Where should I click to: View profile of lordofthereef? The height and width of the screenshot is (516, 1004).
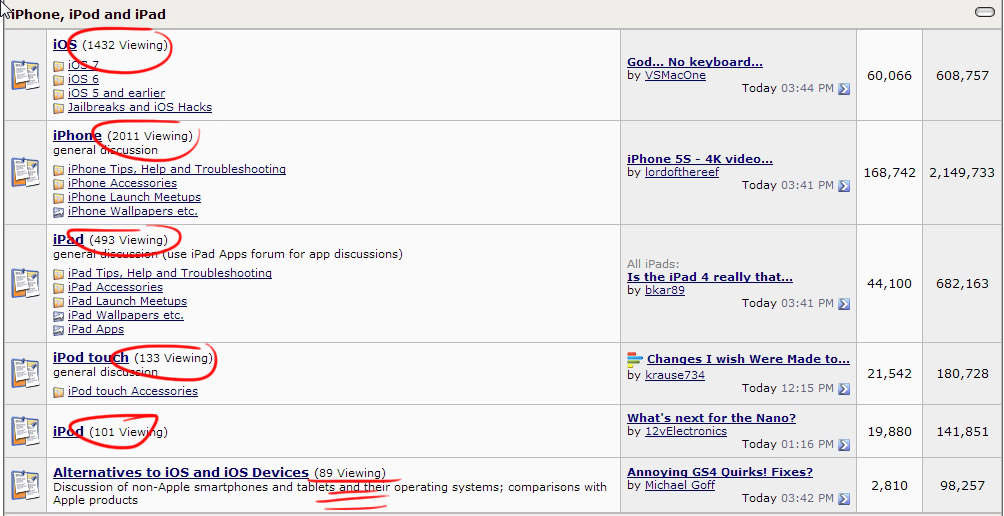coord(682,173)
